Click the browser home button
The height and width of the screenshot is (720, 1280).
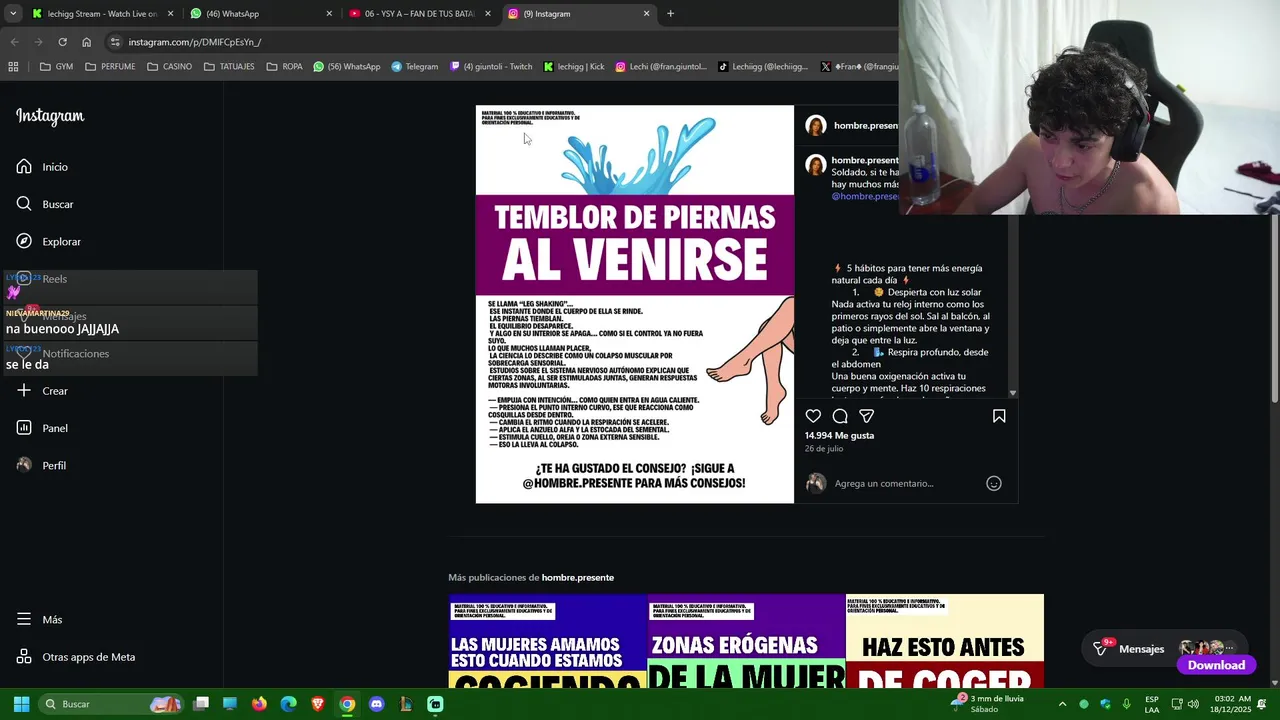(86, 42)
